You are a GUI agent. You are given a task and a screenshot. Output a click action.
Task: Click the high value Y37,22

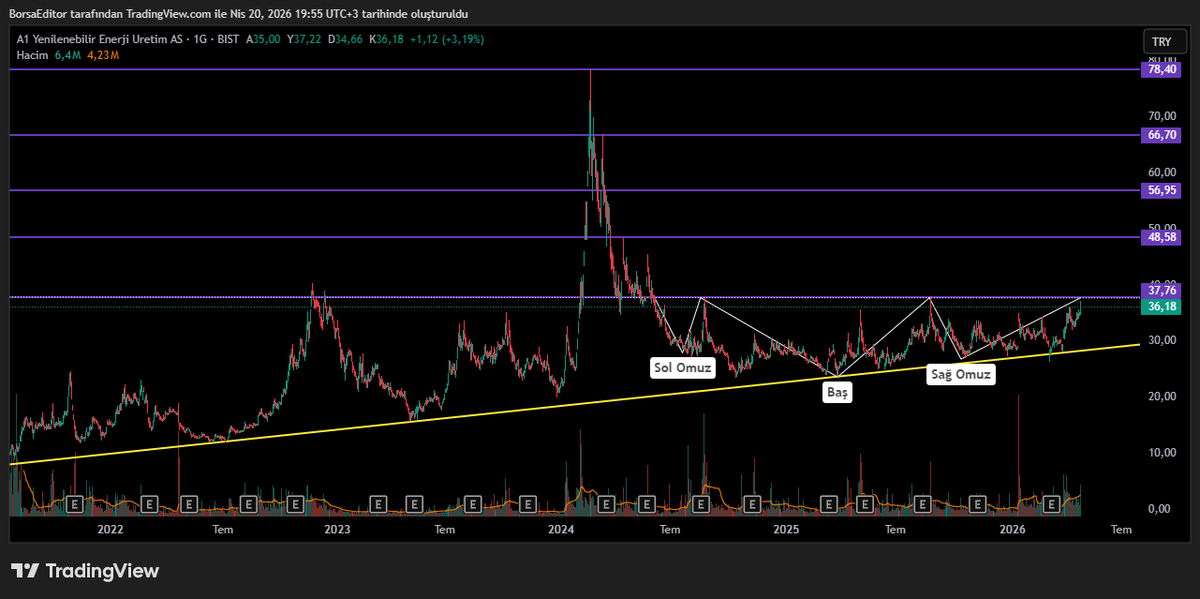click(303, 39)
